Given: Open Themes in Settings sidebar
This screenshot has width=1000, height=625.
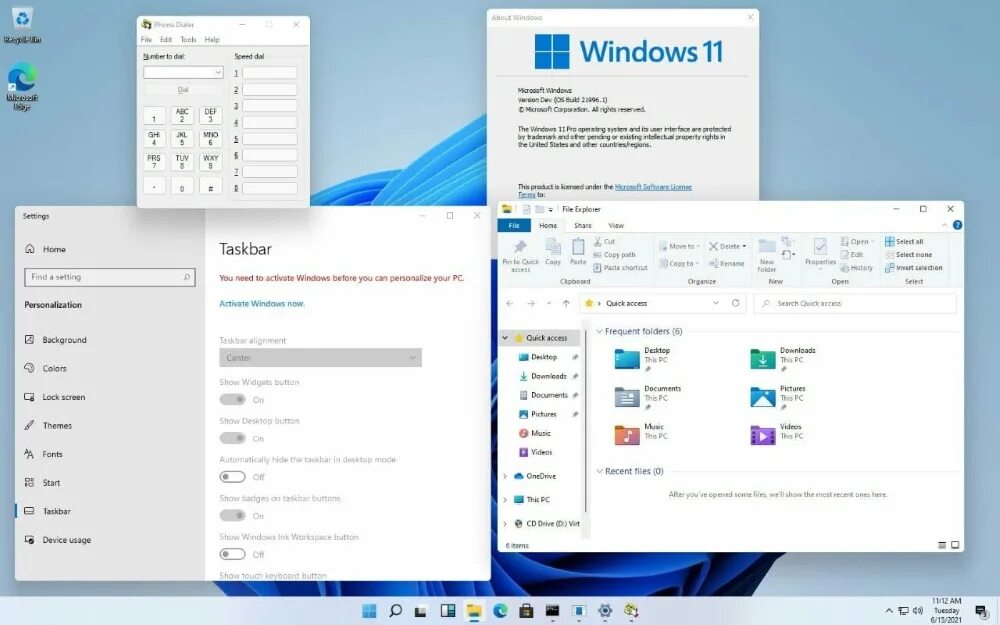Looking at the screenshot, I should 57,425.
